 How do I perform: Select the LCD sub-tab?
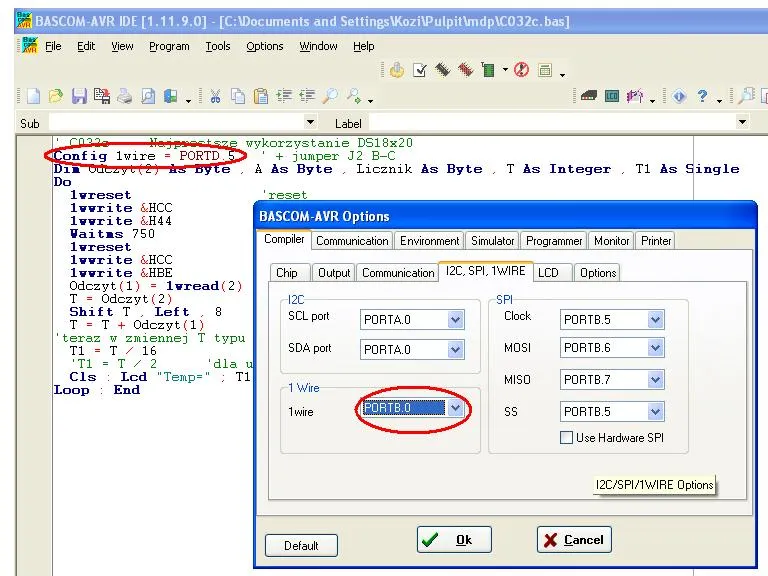tap(548, 273)
